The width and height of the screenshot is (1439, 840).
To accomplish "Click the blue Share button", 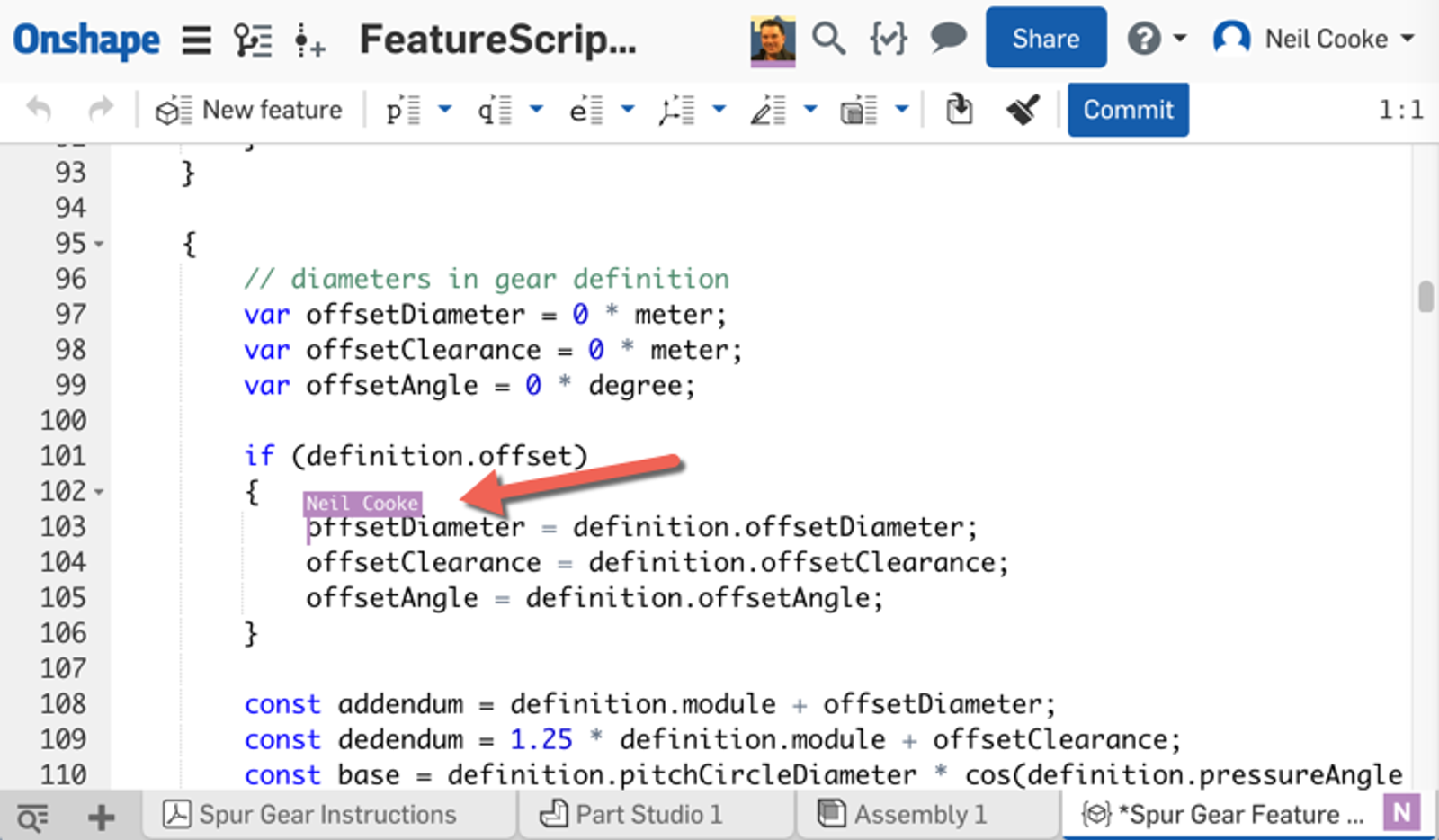I will tap(1045, 38).
